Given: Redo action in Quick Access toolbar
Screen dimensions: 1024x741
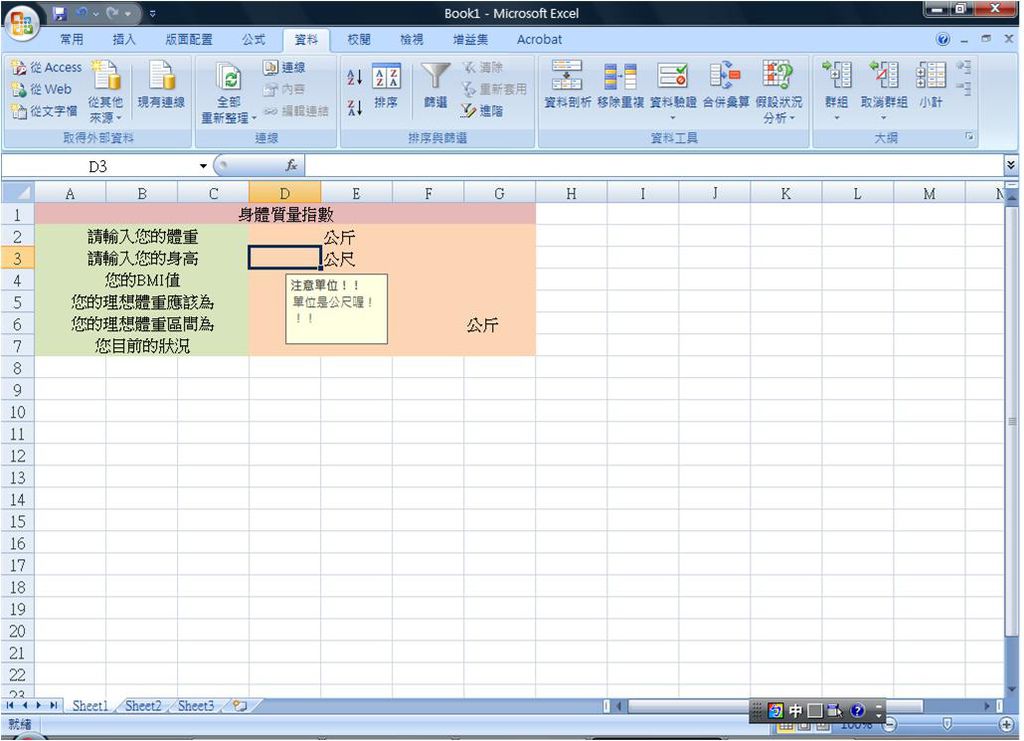Looking at the screenshot, I should (112, 13).
